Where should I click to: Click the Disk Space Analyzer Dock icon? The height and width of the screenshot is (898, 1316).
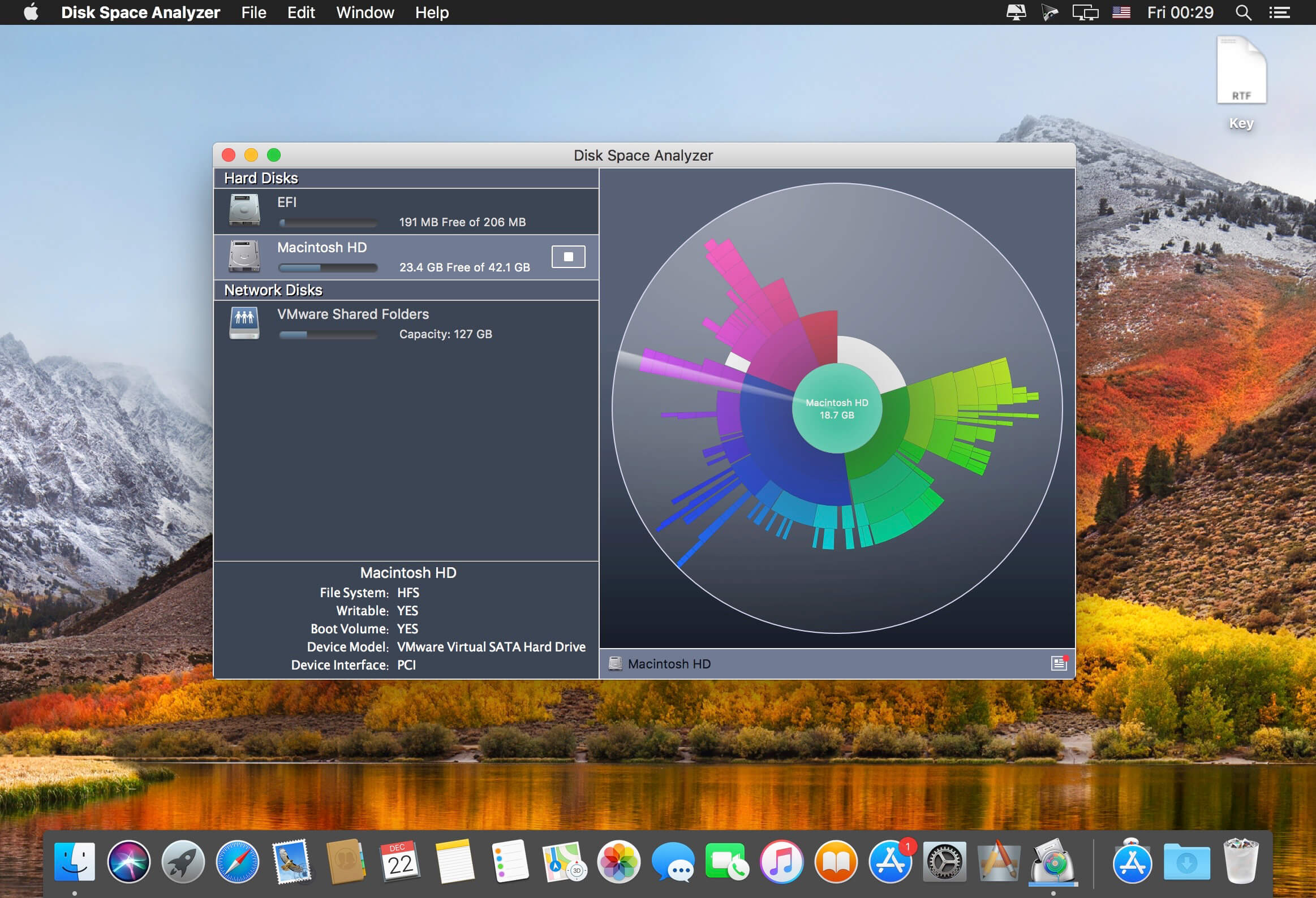click(1053, 861)
